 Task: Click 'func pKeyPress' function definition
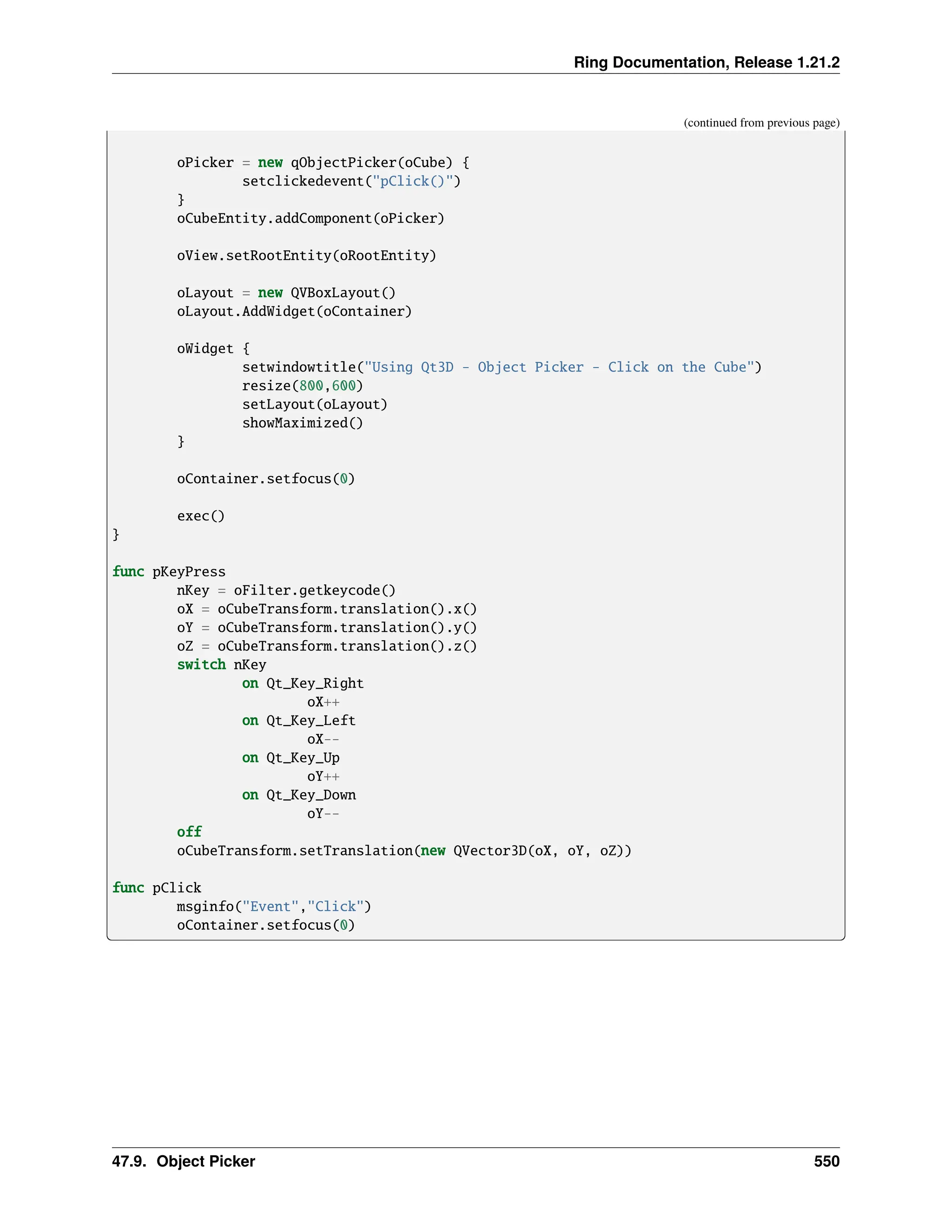click(169, 572)
